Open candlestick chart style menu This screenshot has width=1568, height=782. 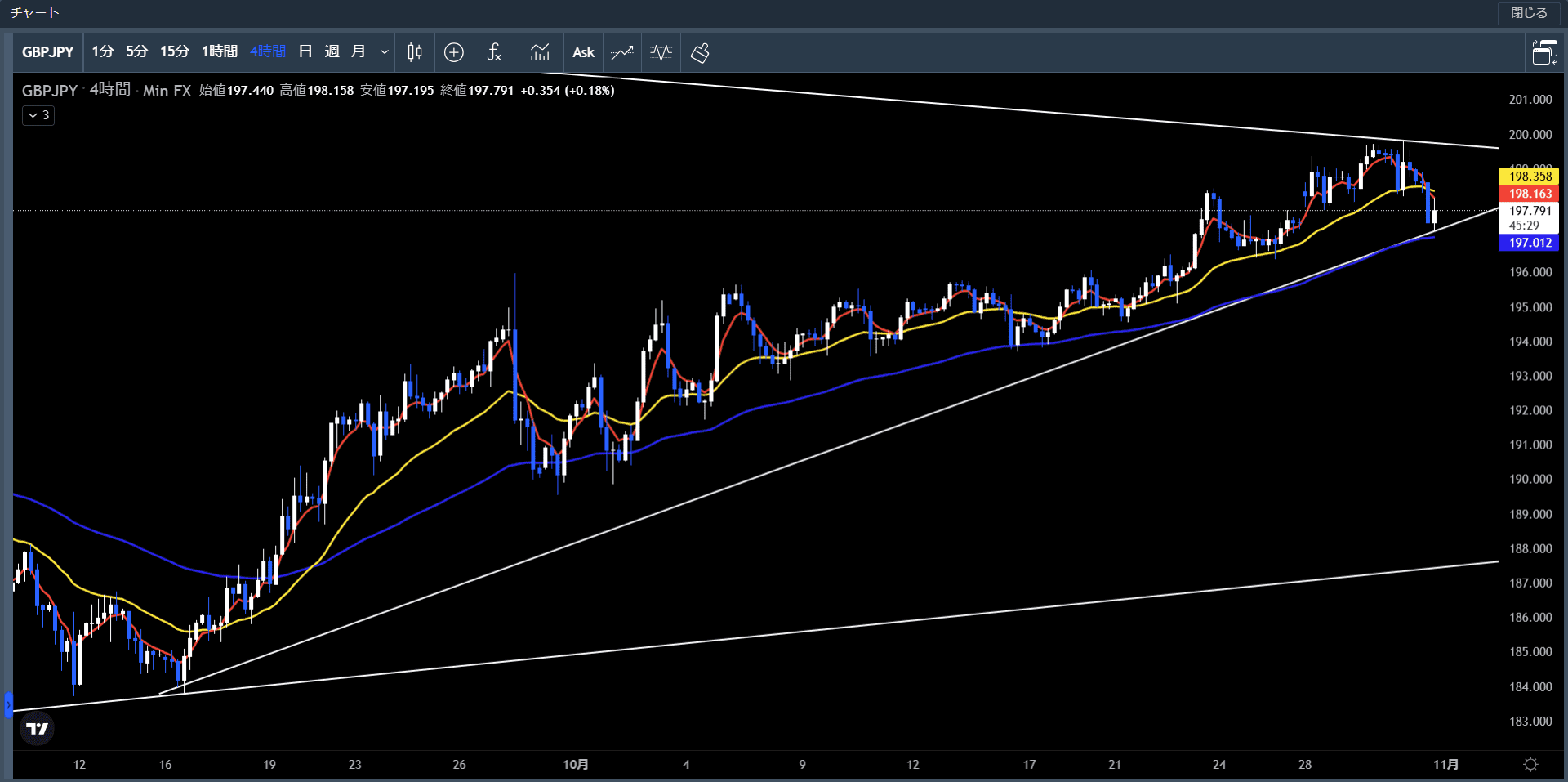(x=415, y=52)
